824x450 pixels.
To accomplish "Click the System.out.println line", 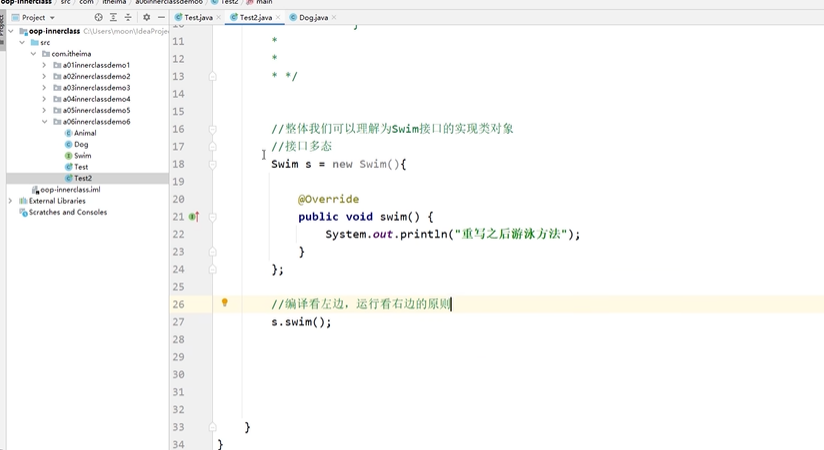I will click(452, 234).
